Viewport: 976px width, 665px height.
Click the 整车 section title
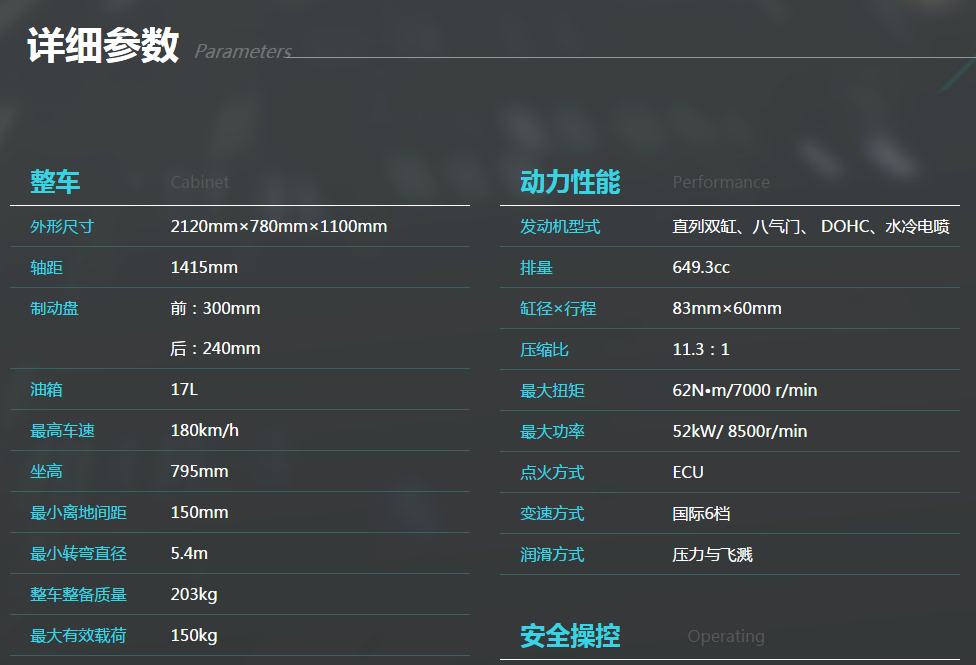(55, 182)
